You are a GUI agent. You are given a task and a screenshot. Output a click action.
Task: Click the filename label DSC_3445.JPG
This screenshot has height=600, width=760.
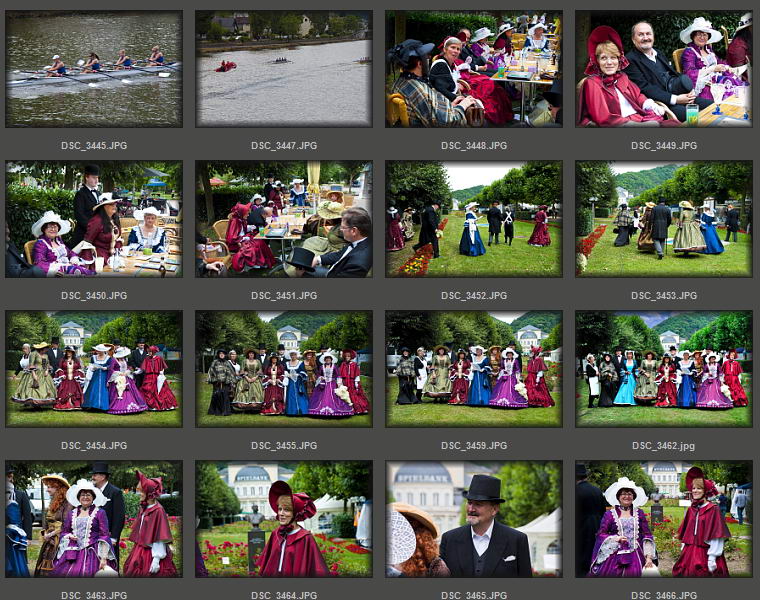[x=94, y=146]
